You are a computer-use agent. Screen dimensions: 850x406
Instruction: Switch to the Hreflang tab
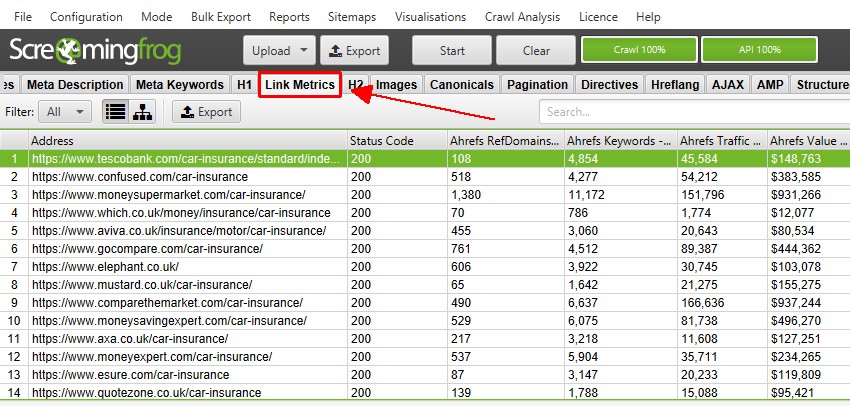pos(675,85)
